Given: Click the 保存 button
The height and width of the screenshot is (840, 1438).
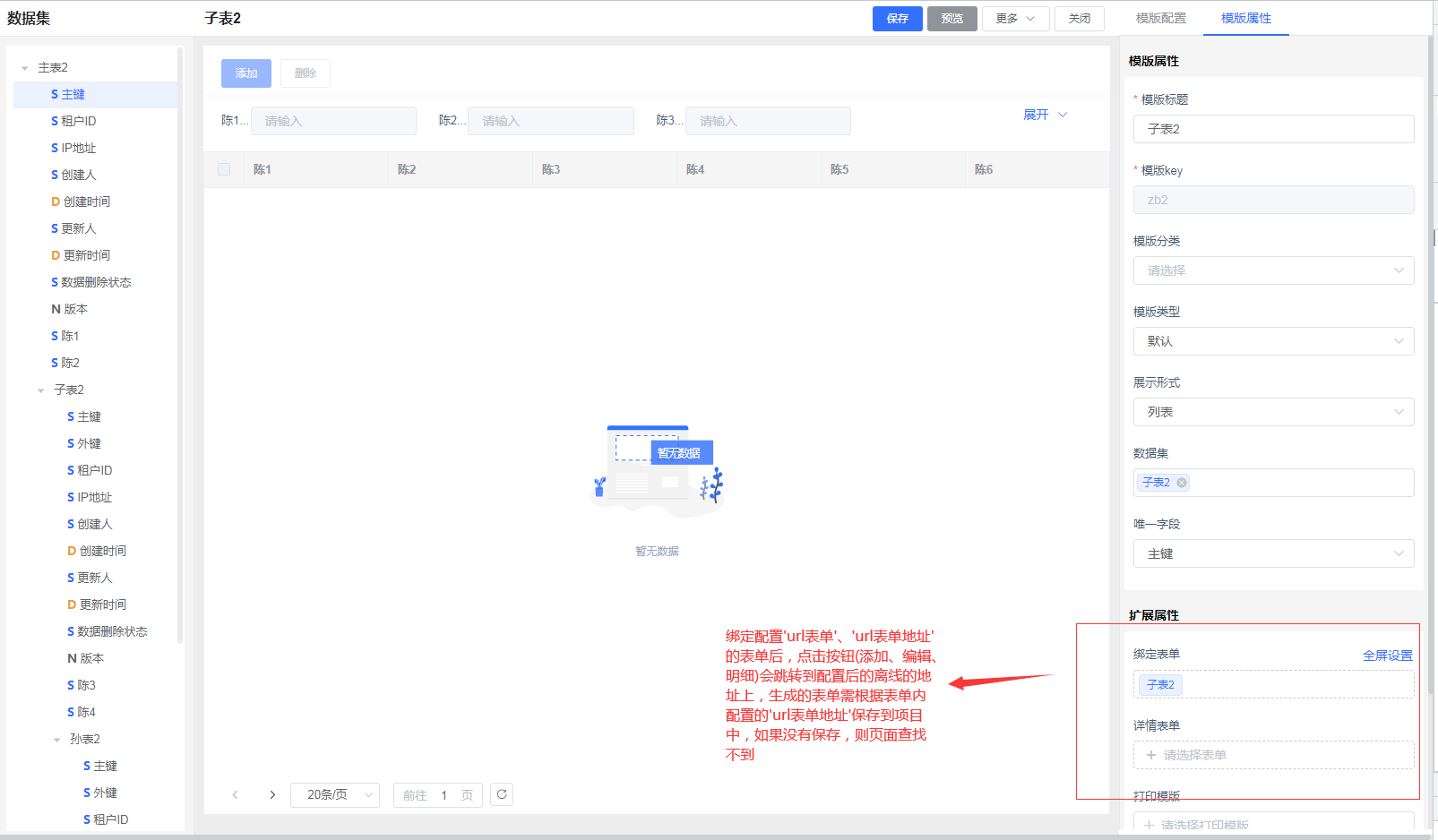Looking at the screenshot, I should (897, 18).
